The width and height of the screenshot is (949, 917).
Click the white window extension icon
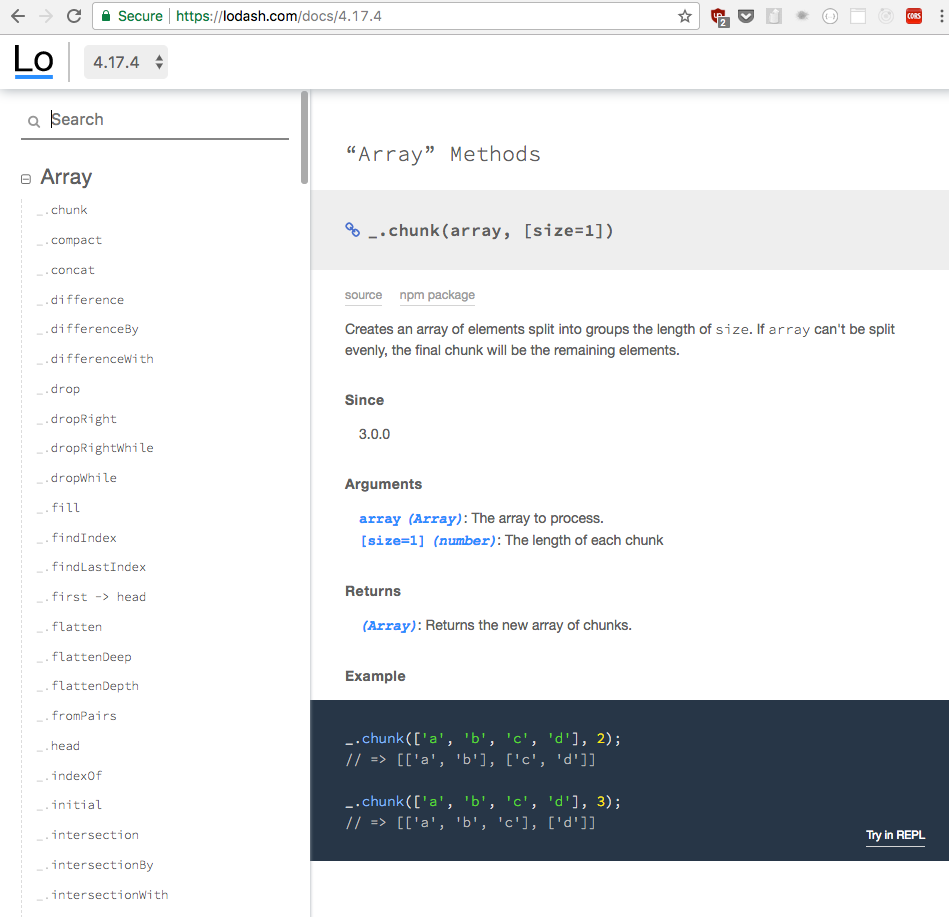(858, 16)
